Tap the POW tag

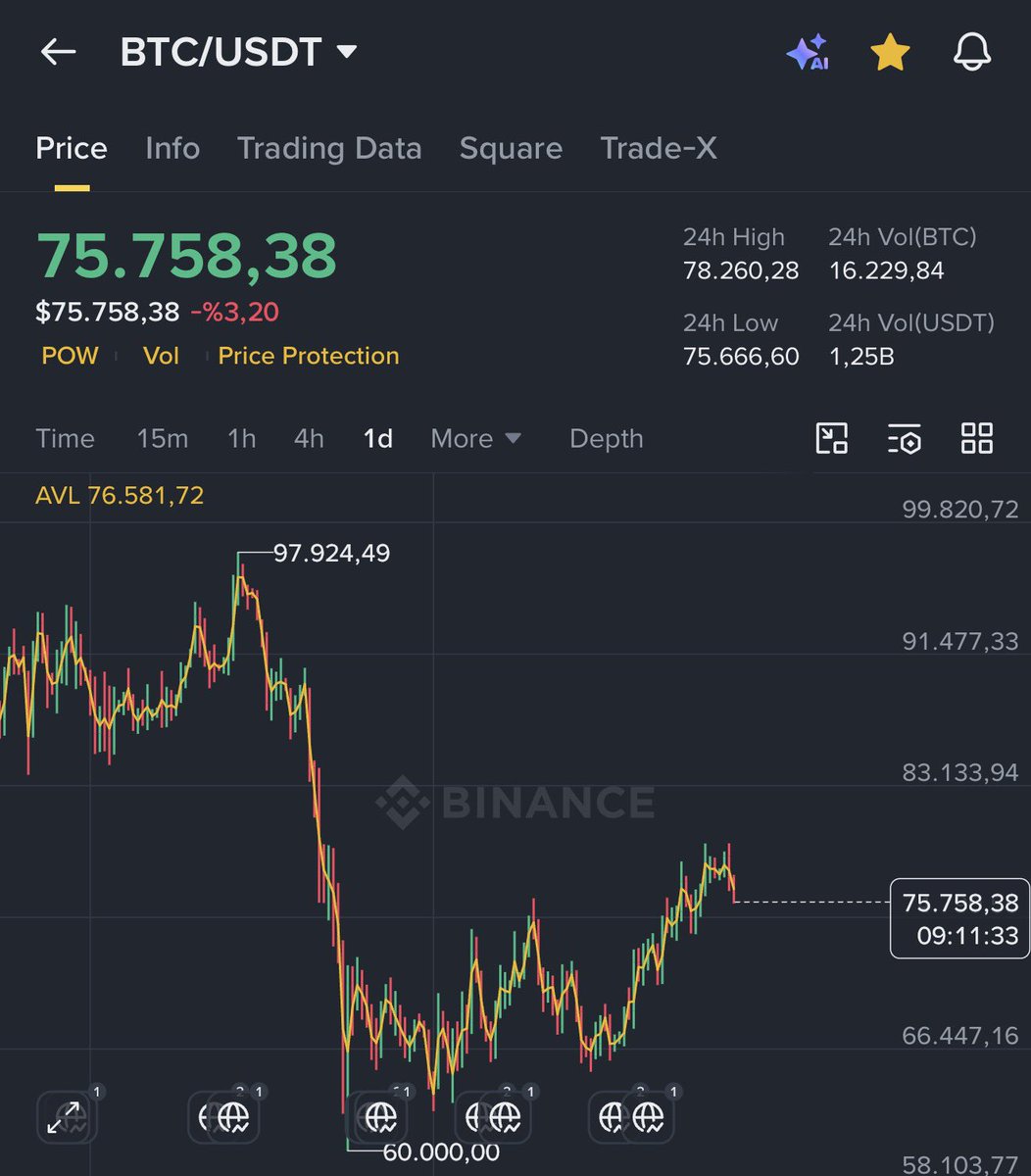70,356
